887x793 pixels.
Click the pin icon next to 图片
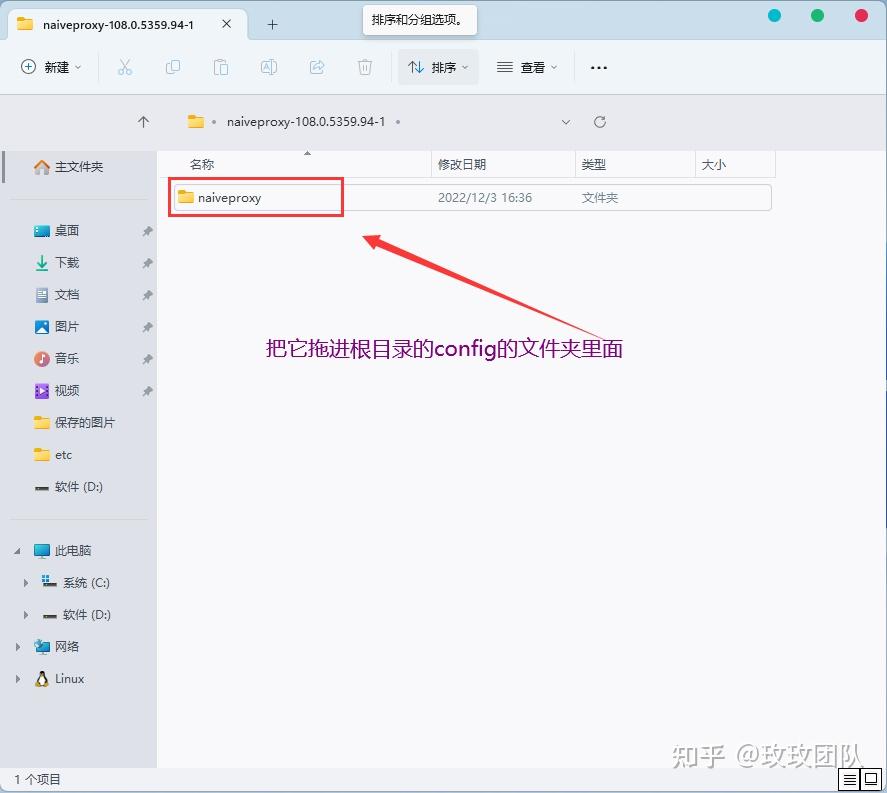tap(147, 327)
